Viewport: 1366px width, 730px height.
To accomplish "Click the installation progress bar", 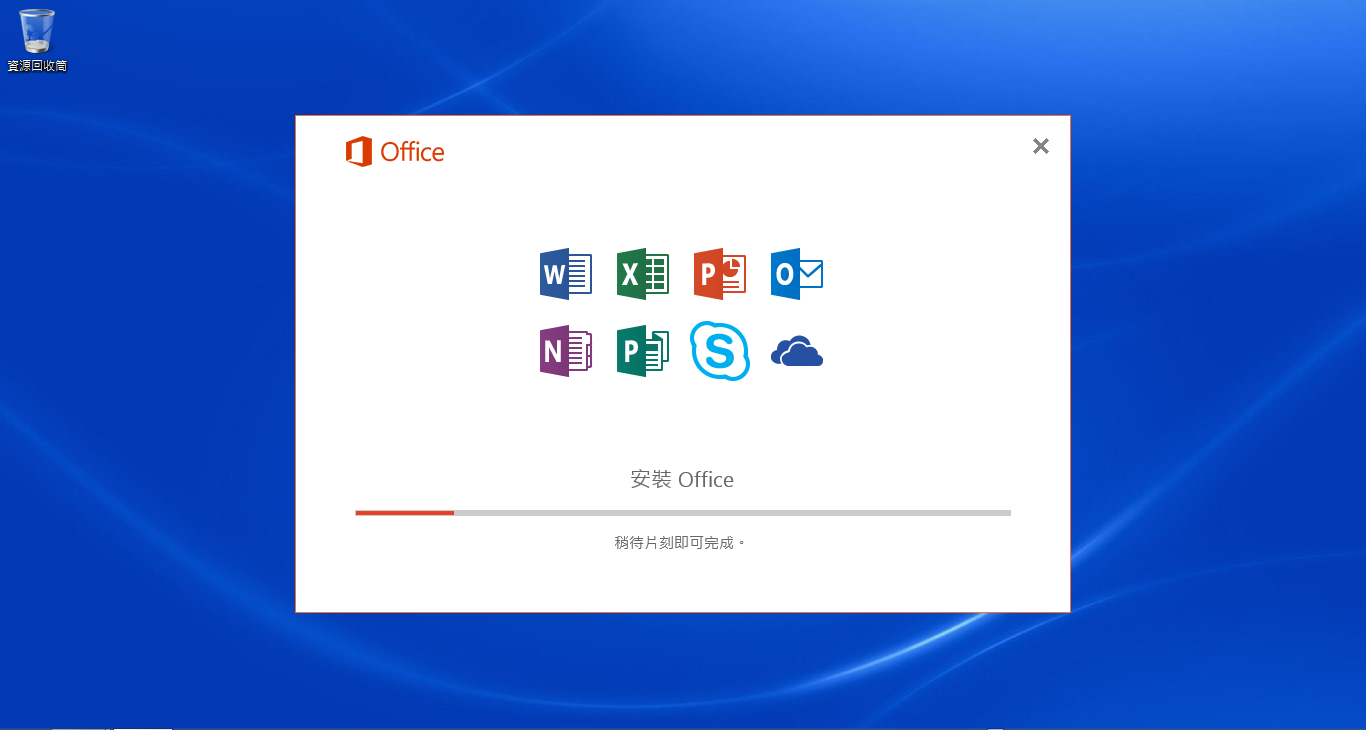I will [x=683, y=513].
